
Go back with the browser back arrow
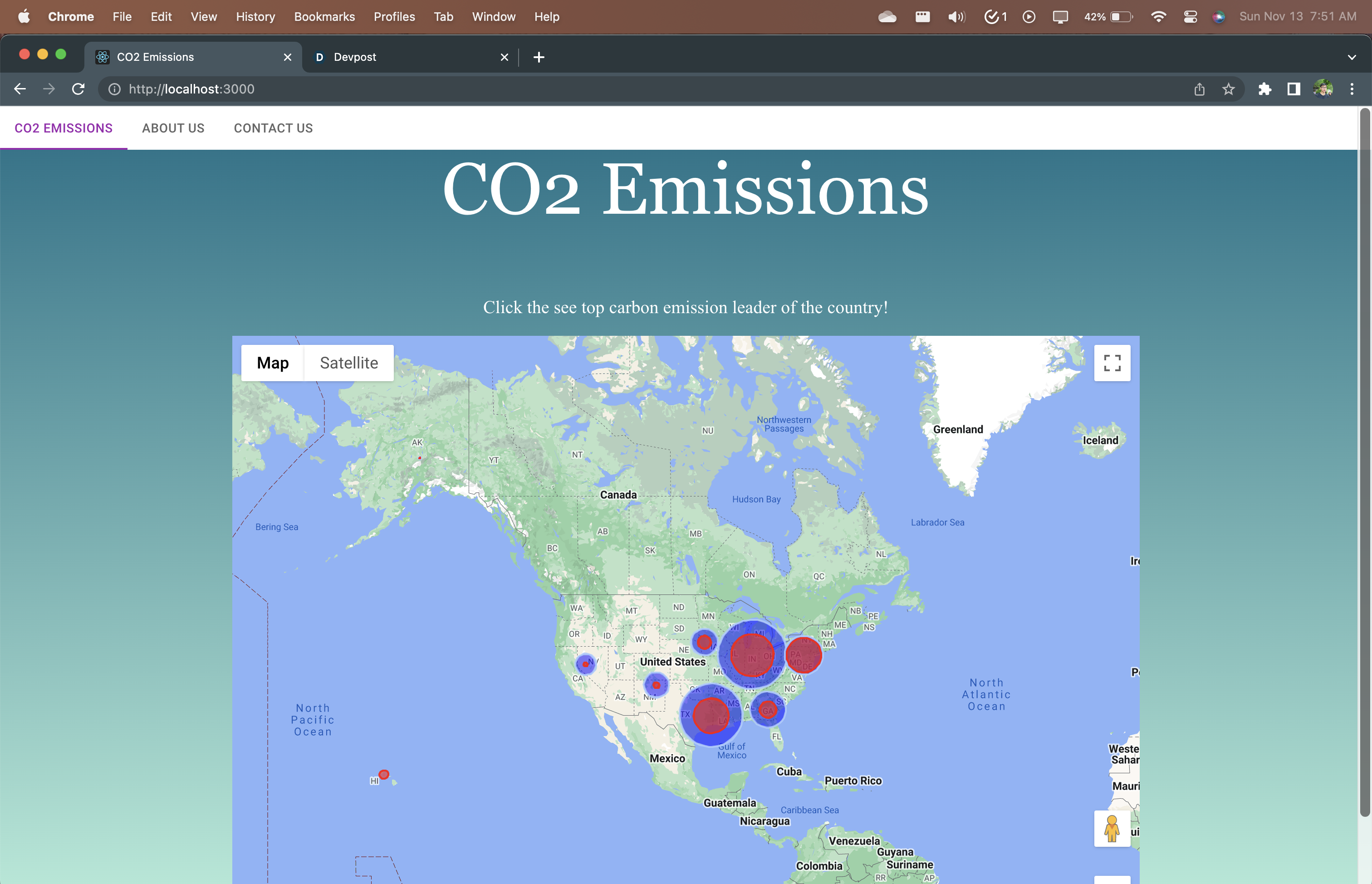tap(20, 89)
